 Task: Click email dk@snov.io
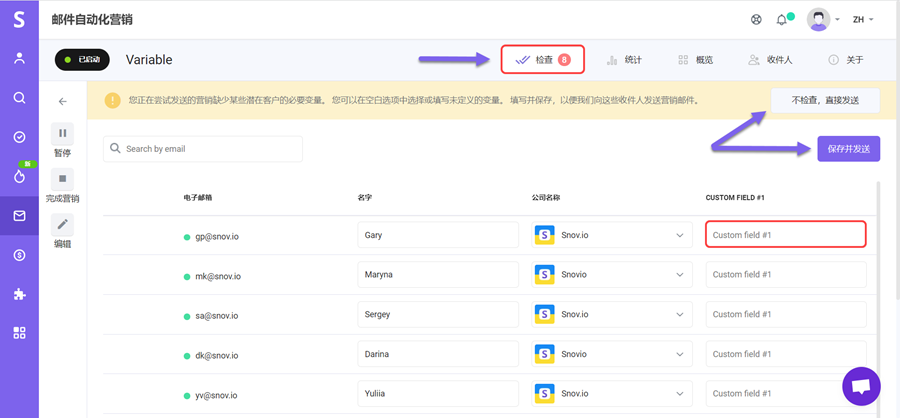click(217, 355)
